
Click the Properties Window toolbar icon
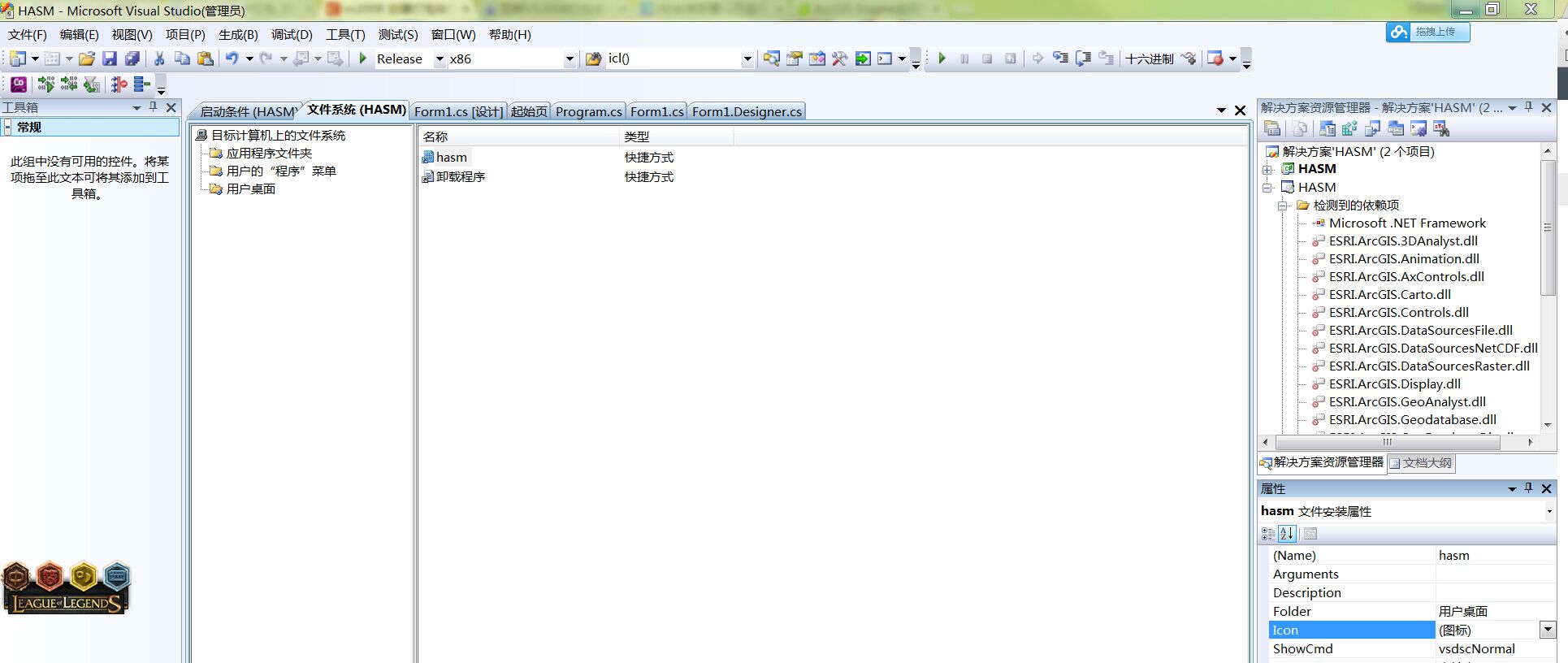click(794, 58)
